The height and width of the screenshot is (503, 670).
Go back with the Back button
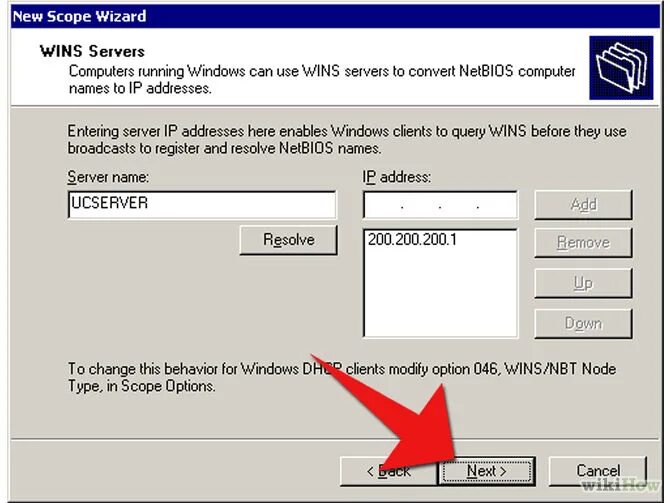tap(388, 471)
